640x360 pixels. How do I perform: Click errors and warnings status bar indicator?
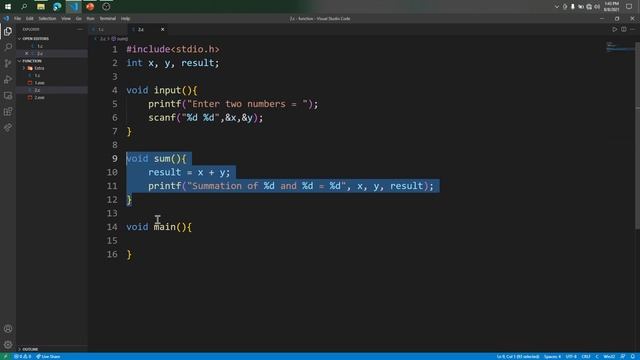(23, 357)
